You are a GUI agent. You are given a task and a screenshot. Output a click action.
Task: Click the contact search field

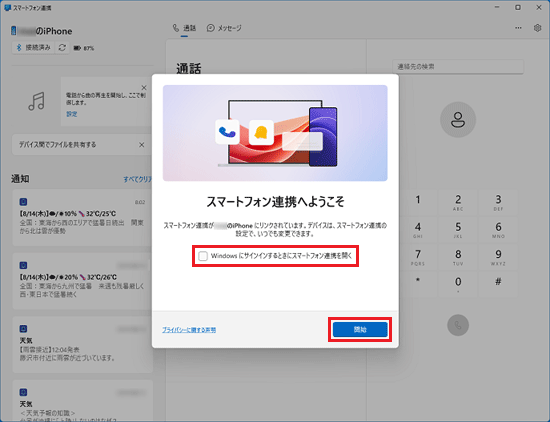pyautogui.click(x=458, y=67)
